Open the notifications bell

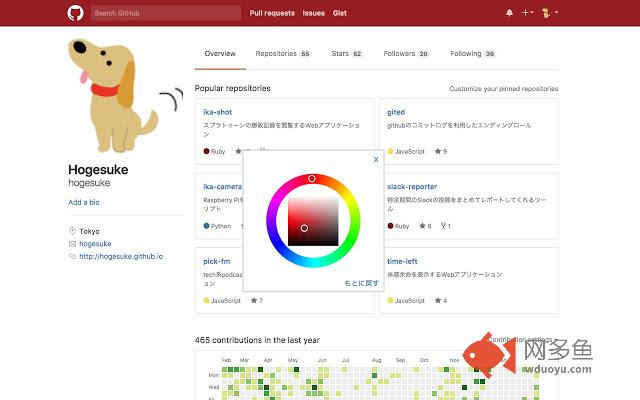point(509,13)
